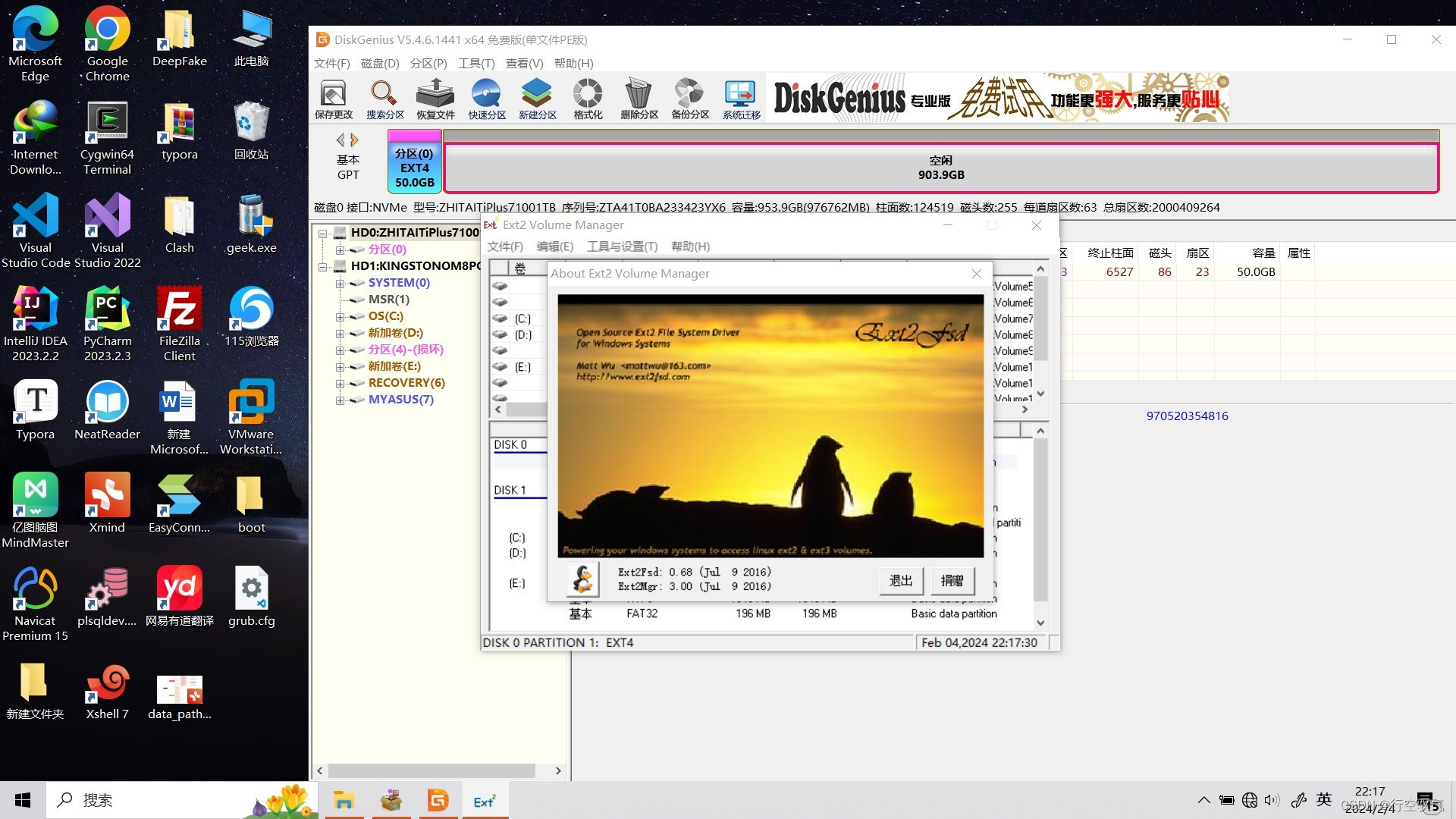1456x819 pixels.
Task: Open DiskGenius 文件(F) menu
Action: pos(331,64)
